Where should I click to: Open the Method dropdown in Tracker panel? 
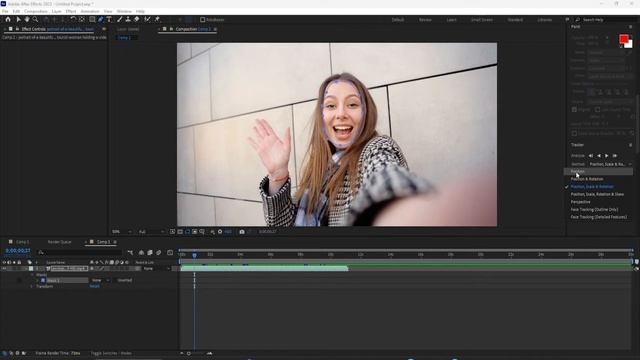pos(611,164)
